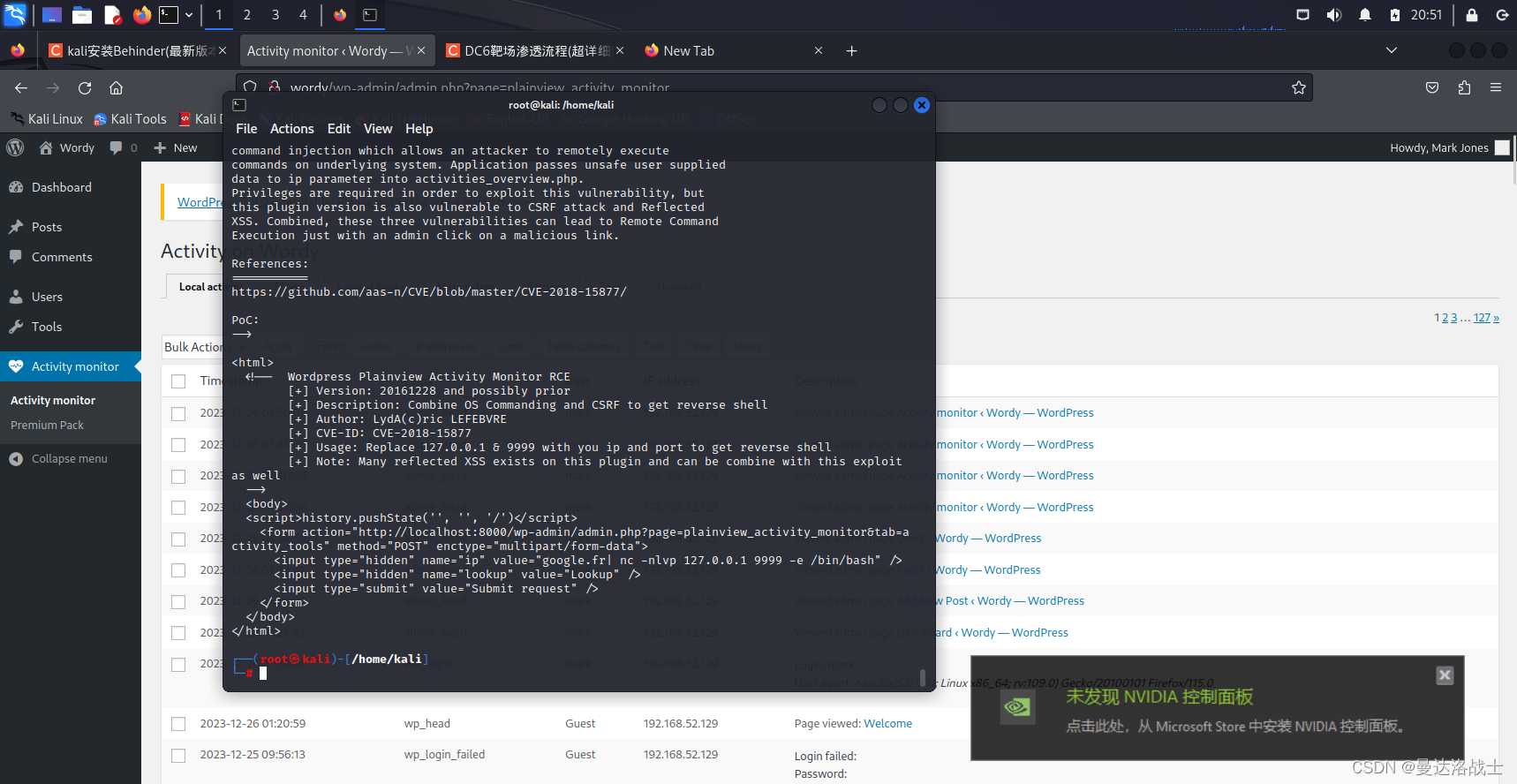The height and width of the screenshot is (784, 1517).
Task: Launch Firefox from the top panel
Action: pyautogui.click(x=141, y=15)
